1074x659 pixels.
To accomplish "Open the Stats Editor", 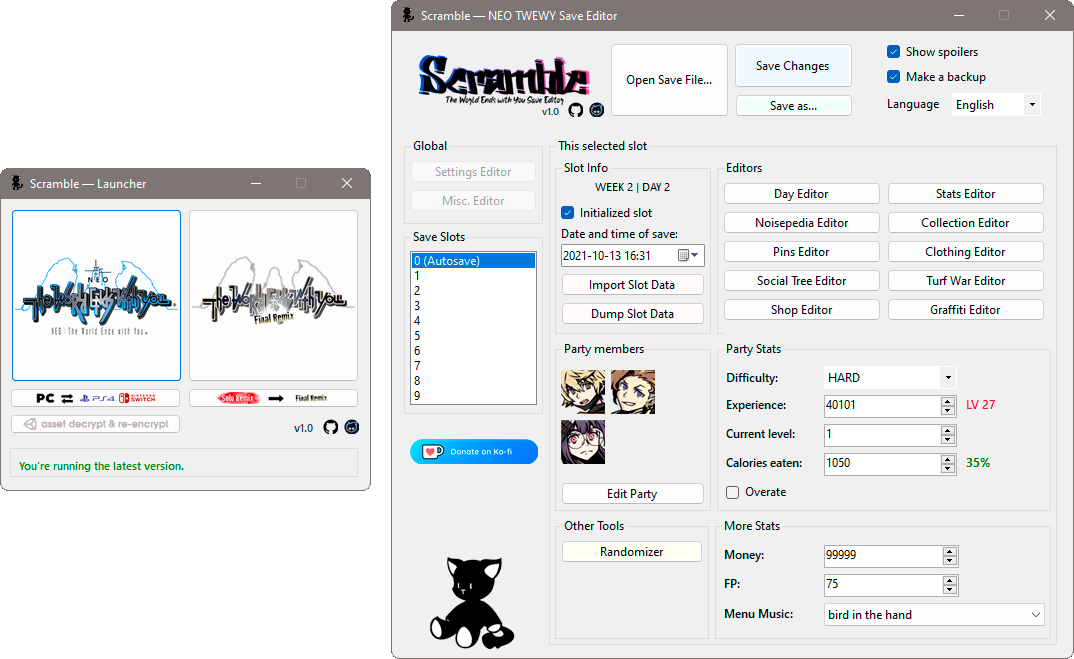I will [966, 194].
